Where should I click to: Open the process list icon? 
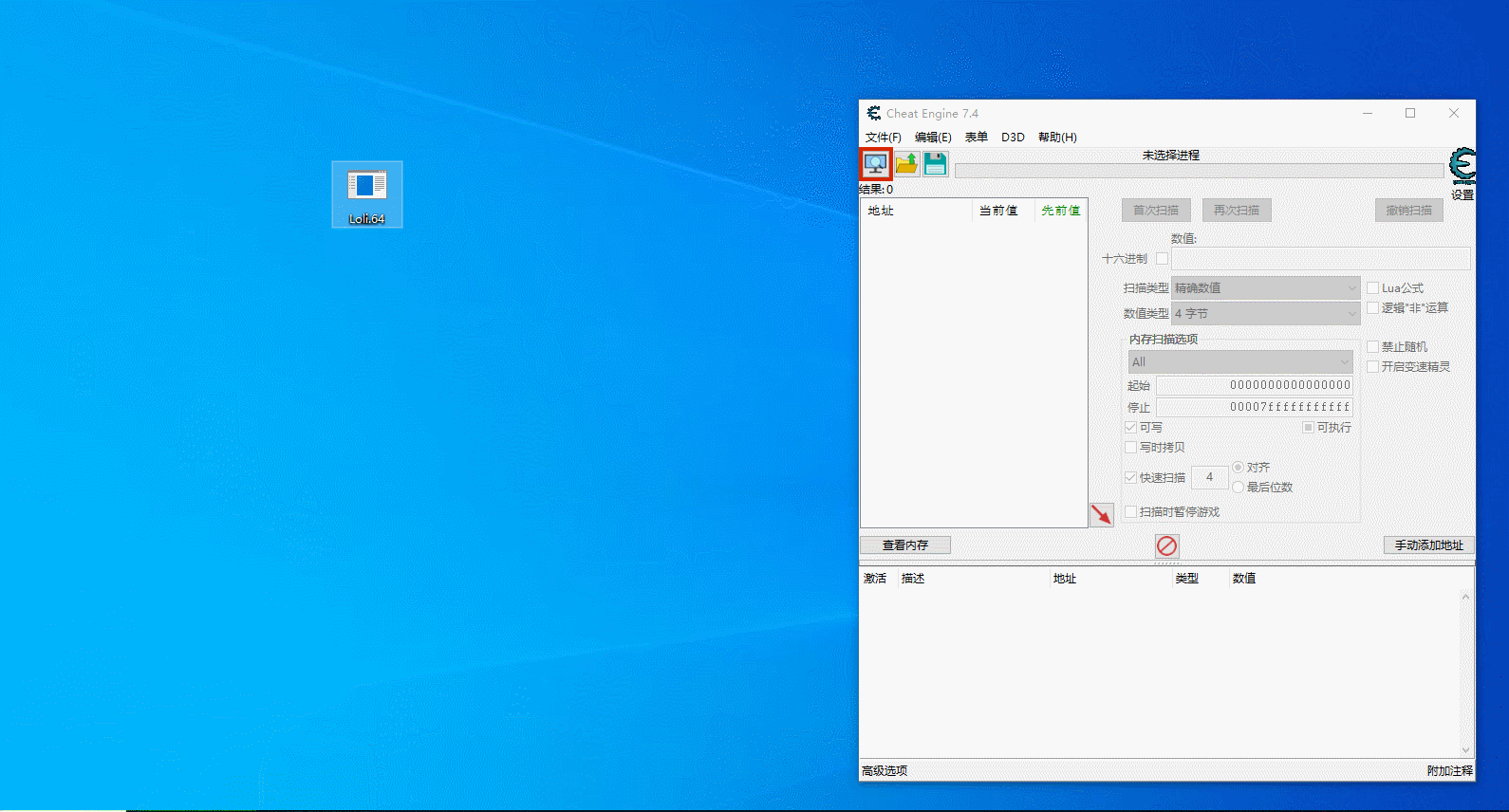(x=875, y=164)
